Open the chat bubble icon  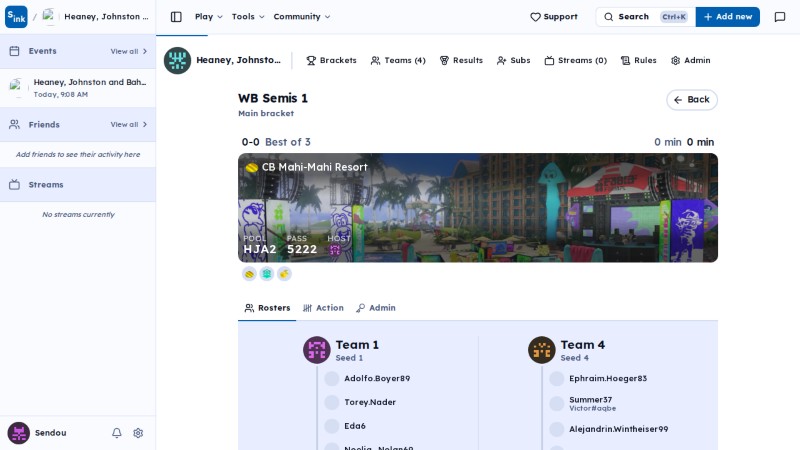780,17
